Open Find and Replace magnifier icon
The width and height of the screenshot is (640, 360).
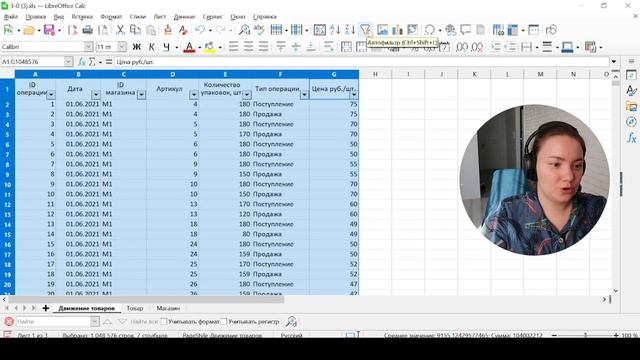(244, 30)
